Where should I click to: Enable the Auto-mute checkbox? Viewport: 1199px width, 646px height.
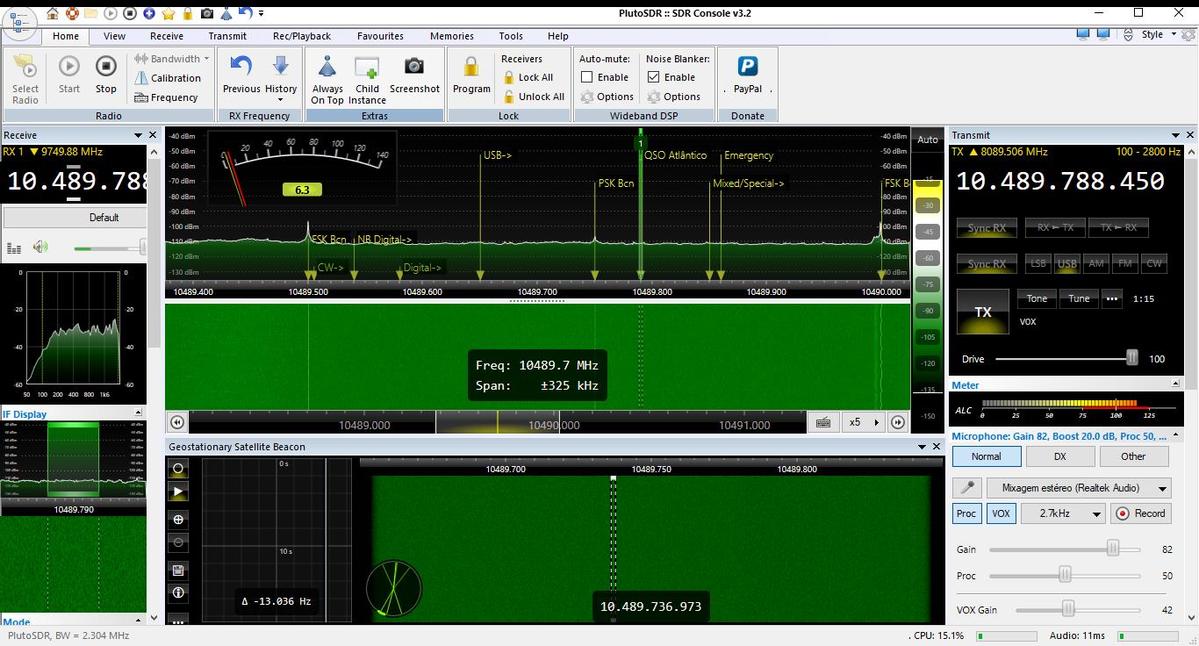pyautogui.click(x=588, y=77)
